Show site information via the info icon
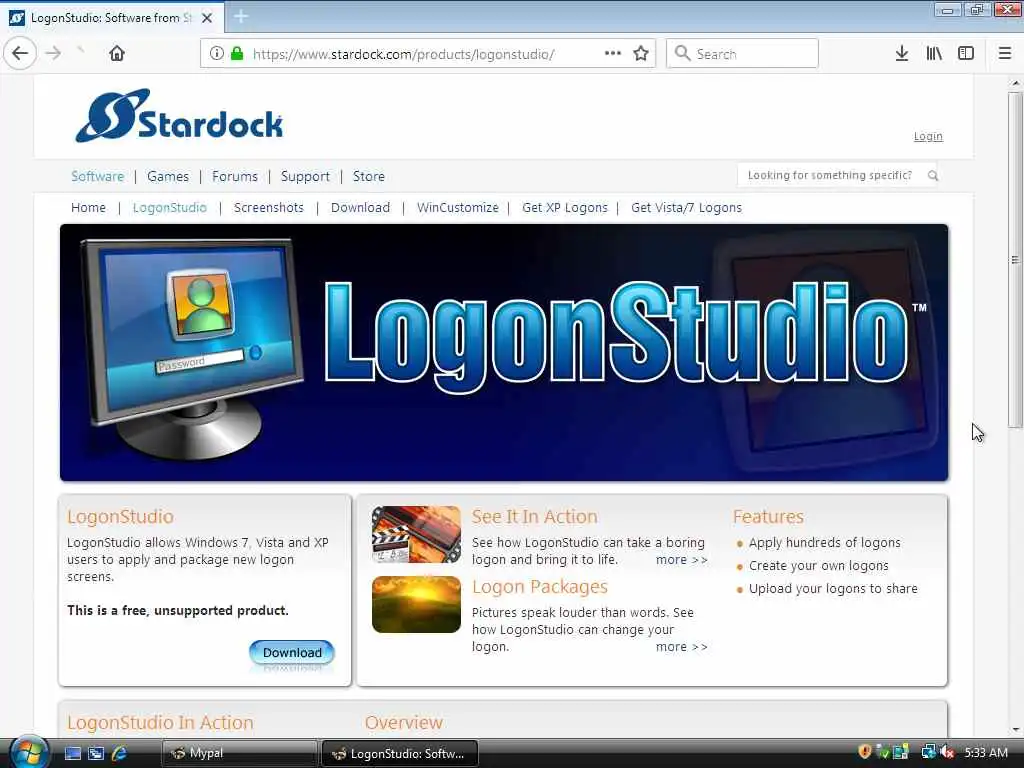Screen dimensions: 1024x768 pos(217,54)
